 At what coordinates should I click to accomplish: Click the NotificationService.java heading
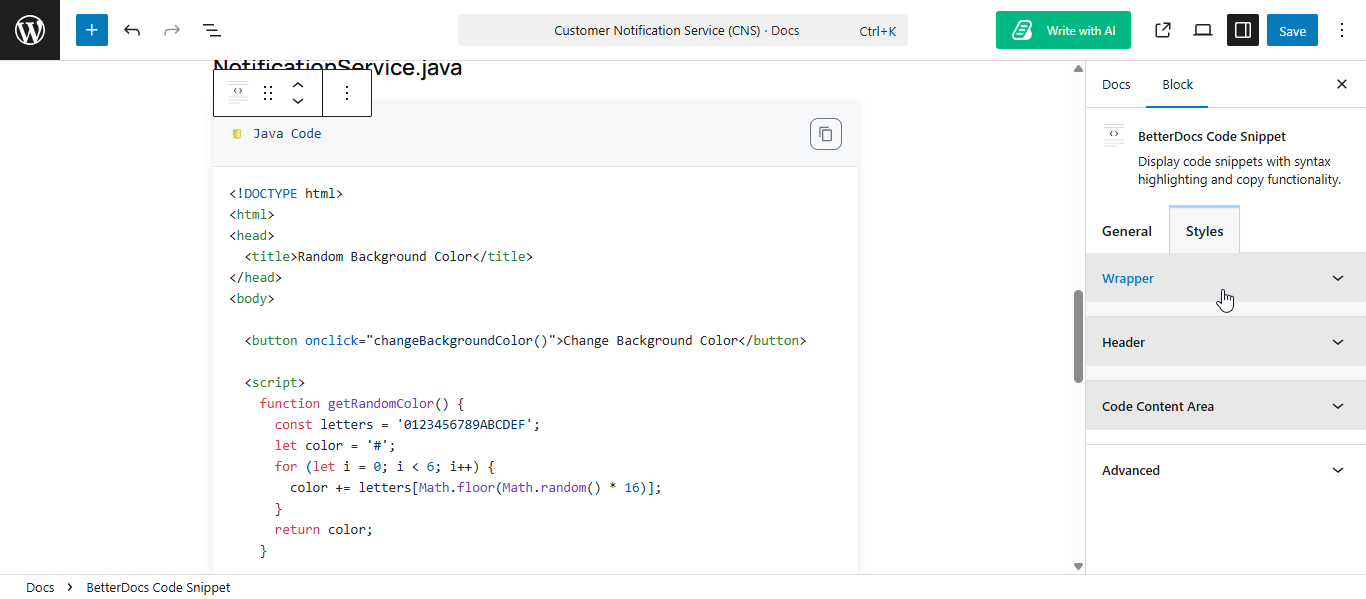point(337,69)
